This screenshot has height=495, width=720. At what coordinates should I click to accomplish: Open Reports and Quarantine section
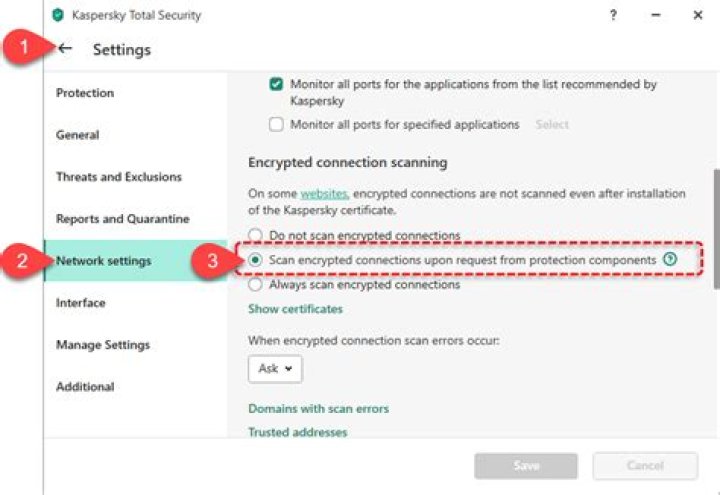click(x=123, y=219)
